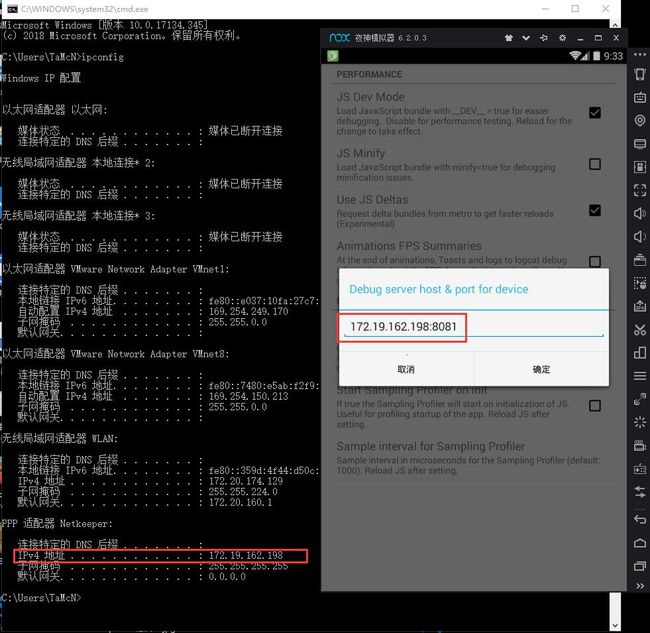Viewport: 650px width, 633px height.
Task: Click the volume down speaker icon
Action: point(640,237)
